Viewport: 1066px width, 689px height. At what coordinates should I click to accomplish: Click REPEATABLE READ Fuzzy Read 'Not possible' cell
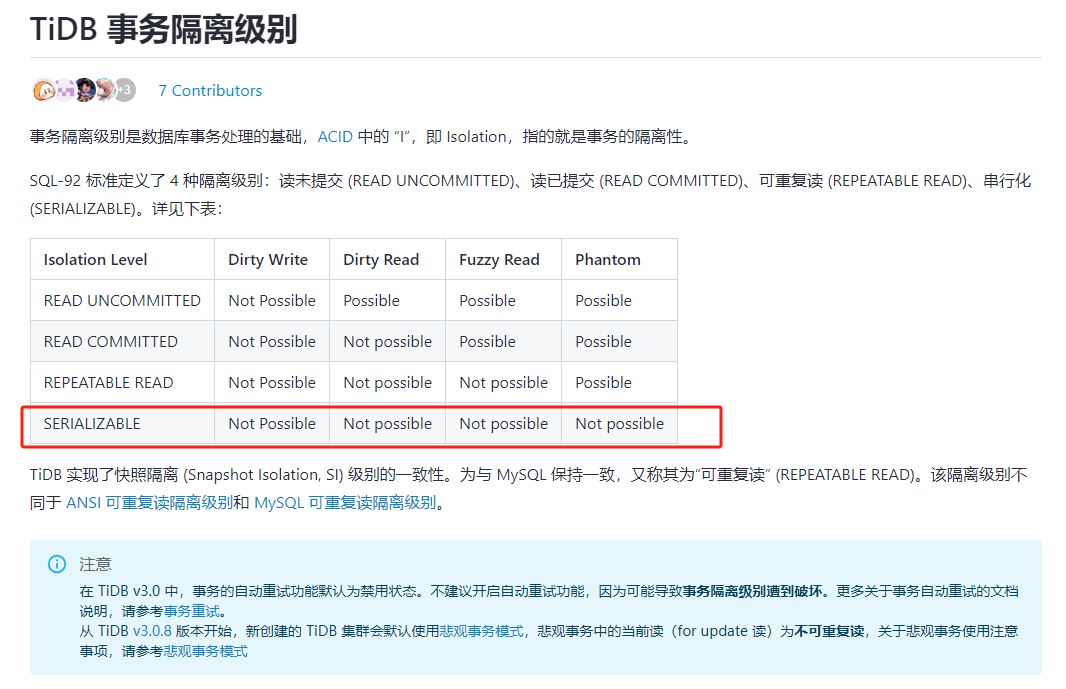[503, 383]
